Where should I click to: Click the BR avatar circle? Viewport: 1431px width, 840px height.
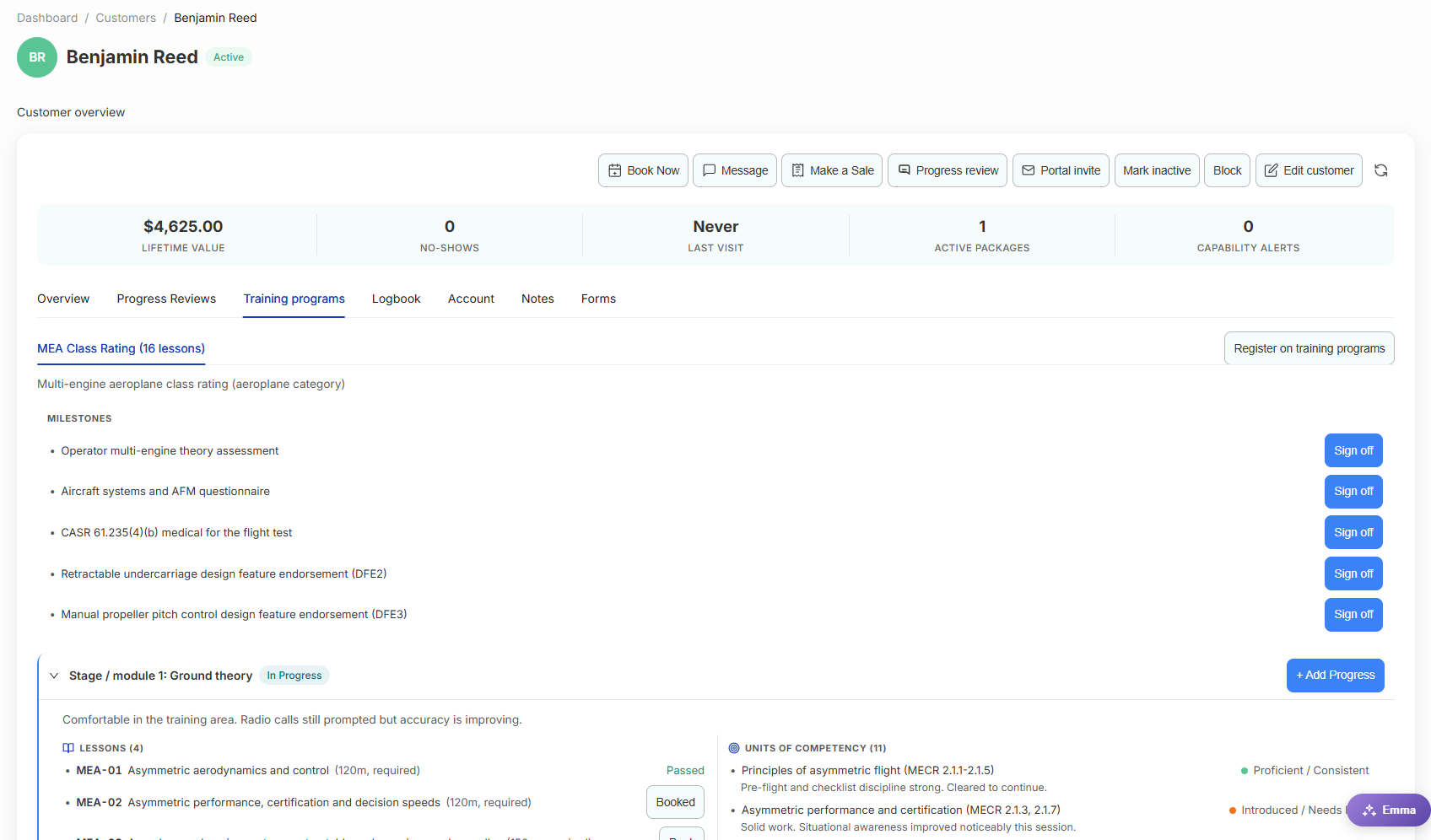37,57
